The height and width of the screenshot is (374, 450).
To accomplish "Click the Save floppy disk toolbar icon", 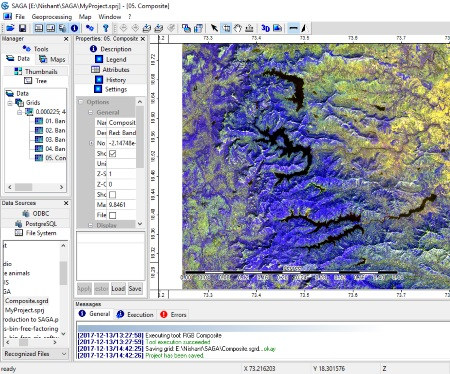I will (22, 28).
